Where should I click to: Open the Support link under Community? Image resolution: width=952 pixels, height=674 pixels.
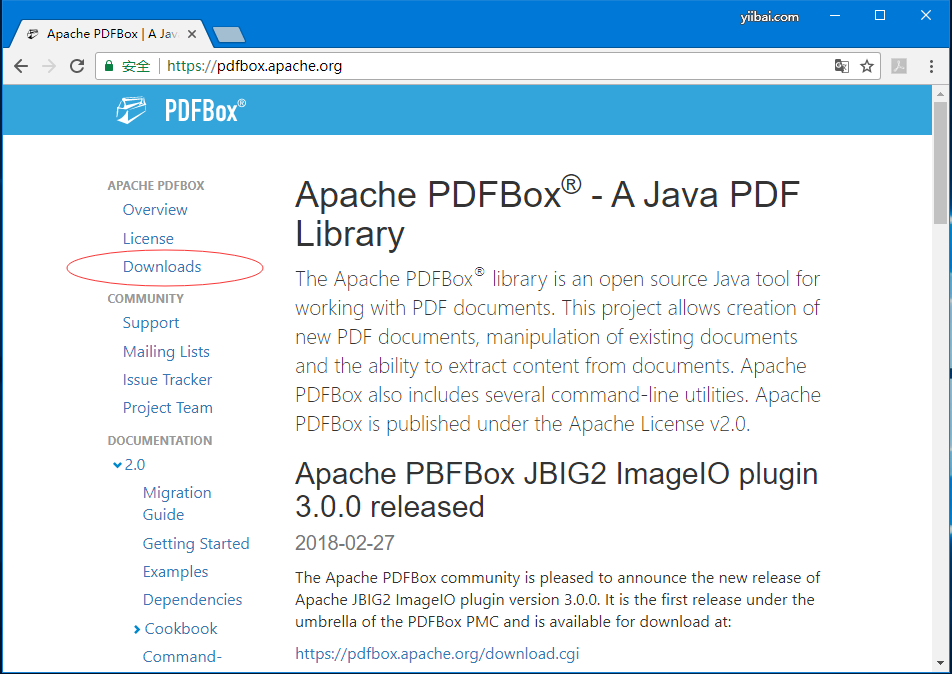[151, 323]
